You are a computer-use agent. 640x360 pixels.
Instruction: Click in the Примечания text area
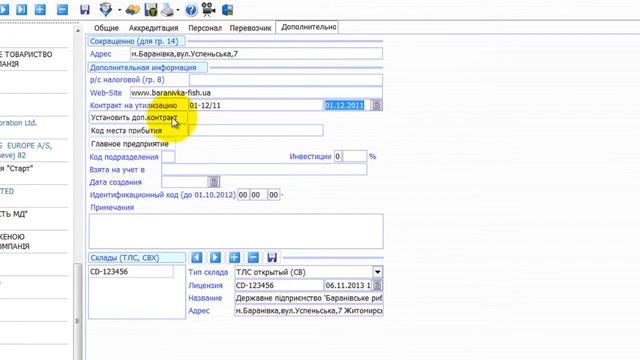236,231
